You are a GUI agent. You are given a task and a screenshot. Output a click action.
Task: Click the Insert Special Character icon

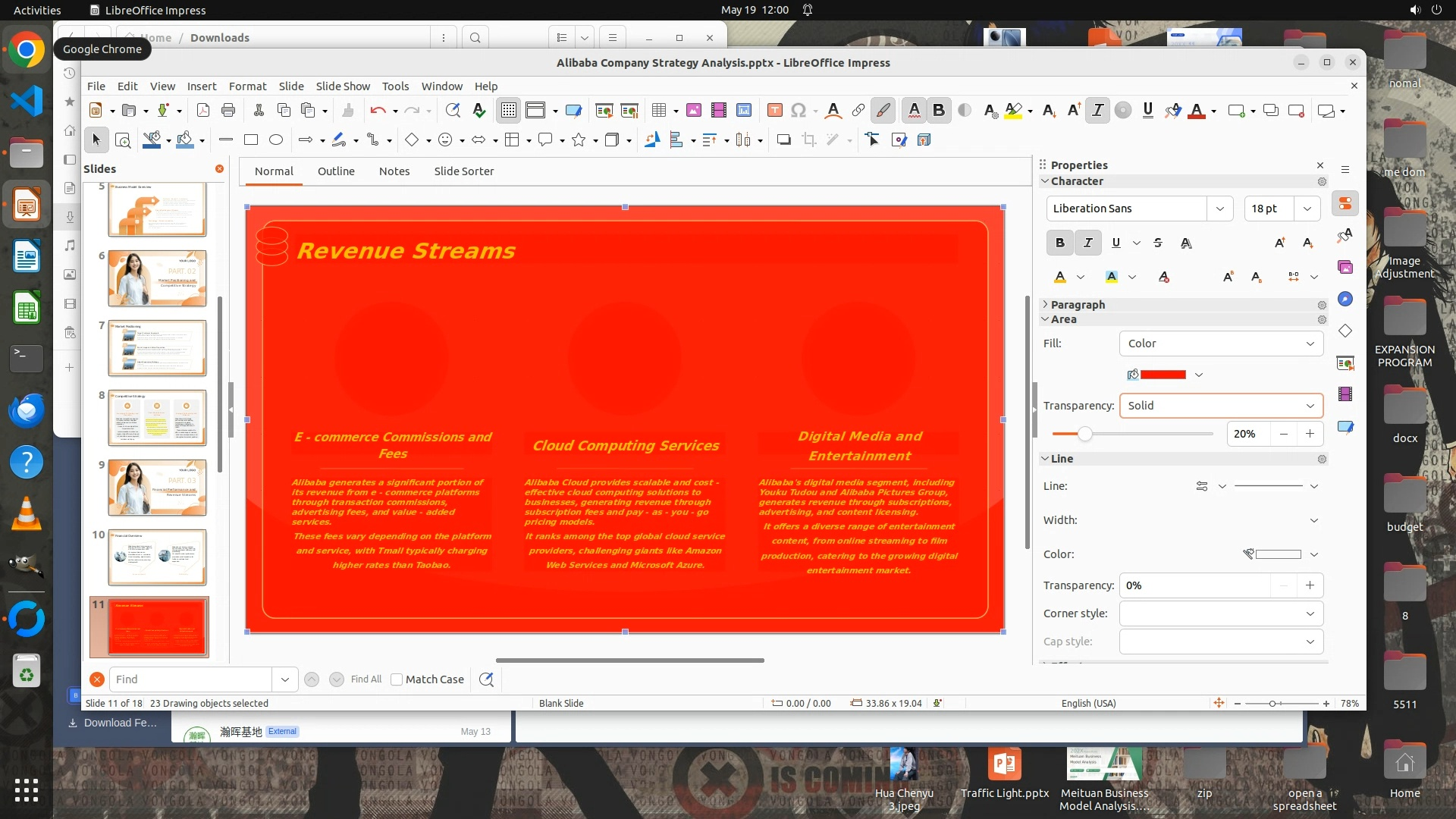(798, 111)
